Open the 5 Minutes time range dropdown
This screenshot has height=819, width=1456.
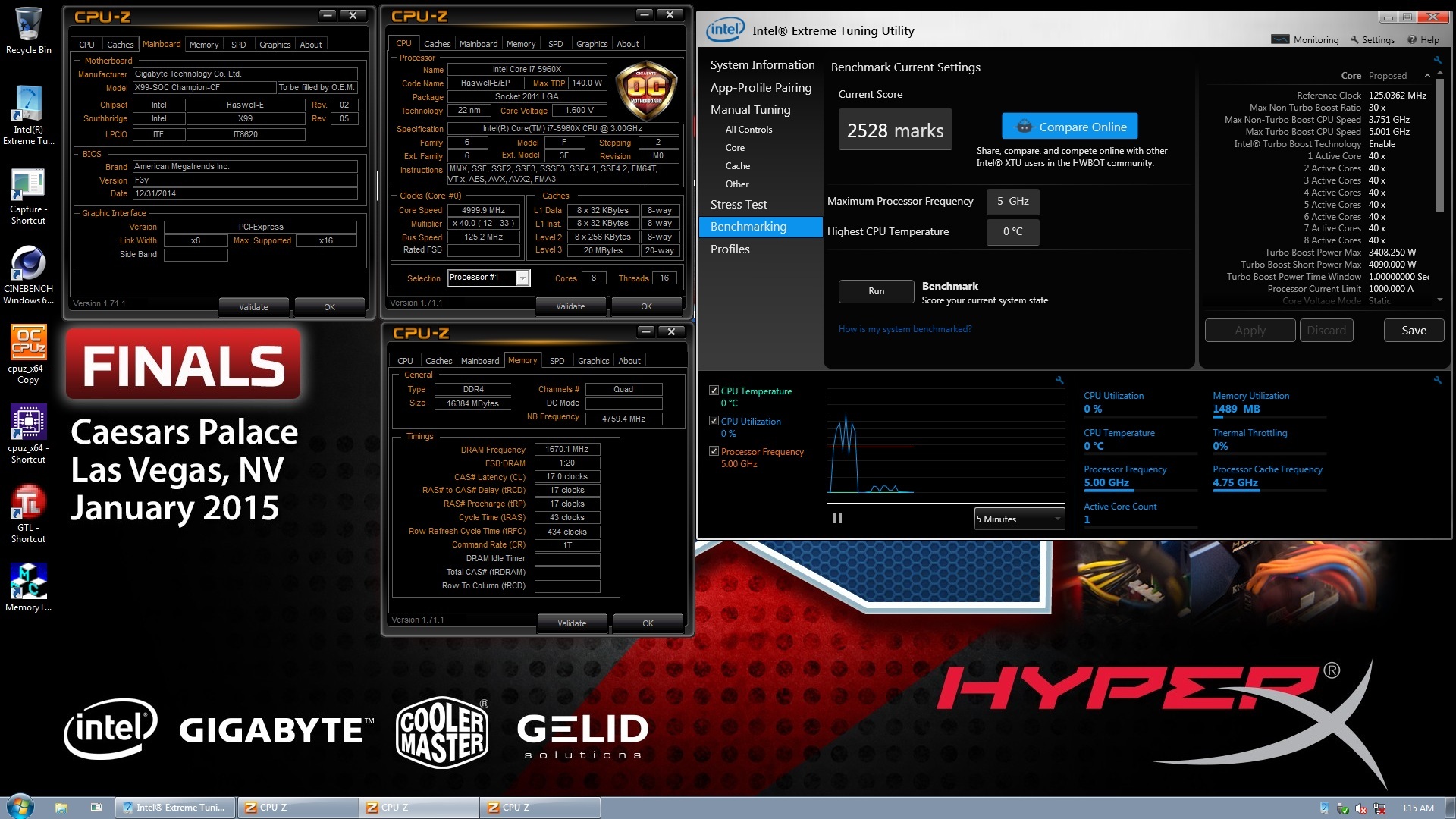[x=1019, y=519]
